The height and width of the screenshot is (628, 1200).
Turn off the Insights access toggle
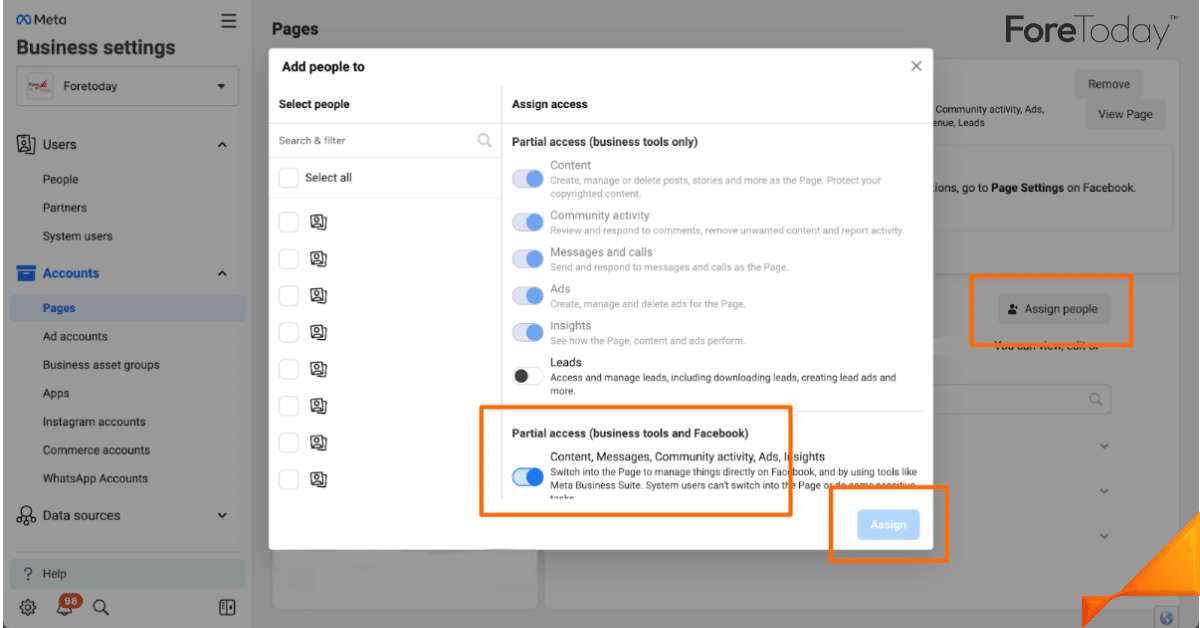pyautogui.click(x=527, y=332)
